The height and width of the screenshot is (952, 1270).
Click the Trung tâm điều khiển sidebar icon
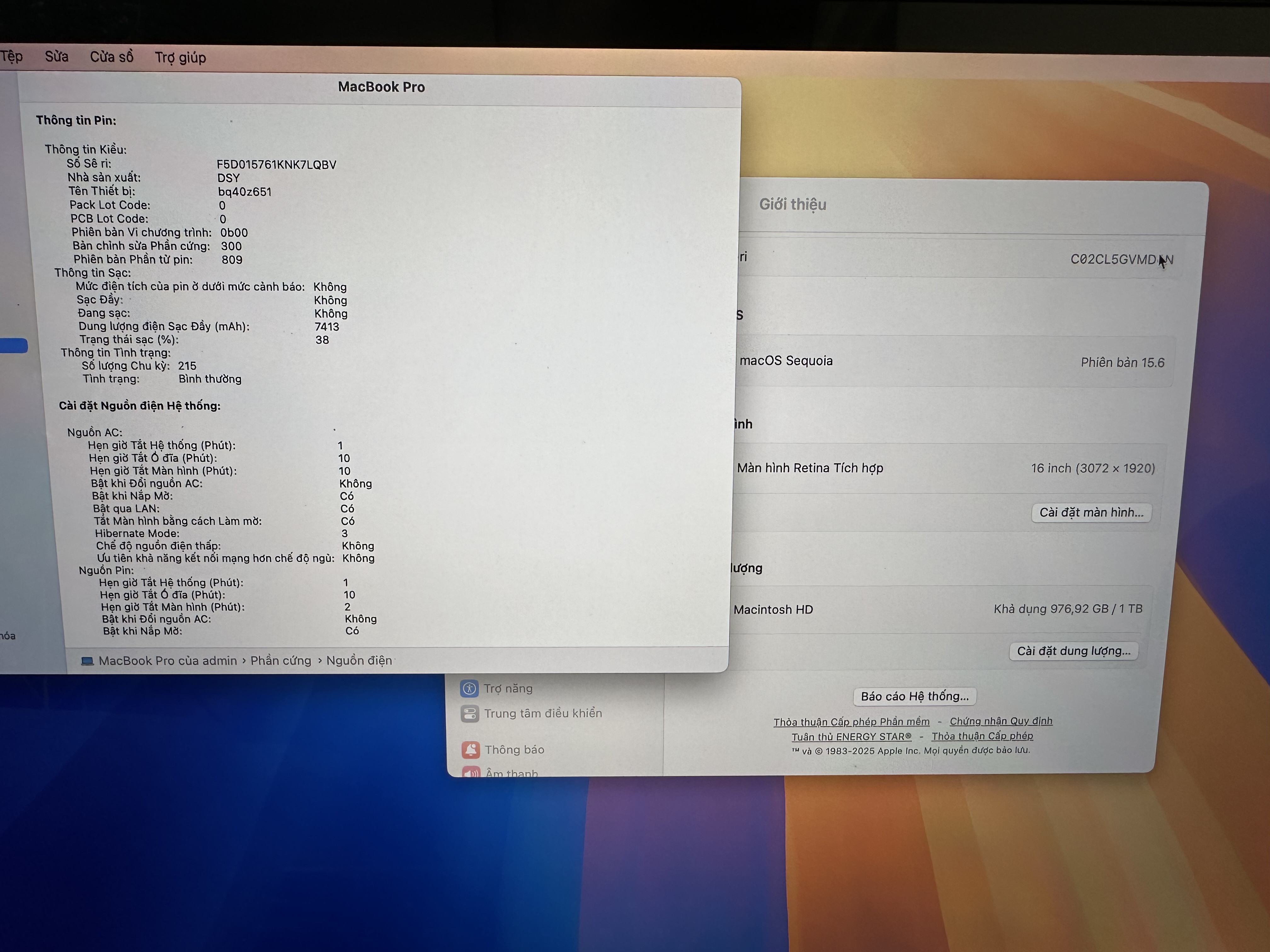(x=470, y=713)
